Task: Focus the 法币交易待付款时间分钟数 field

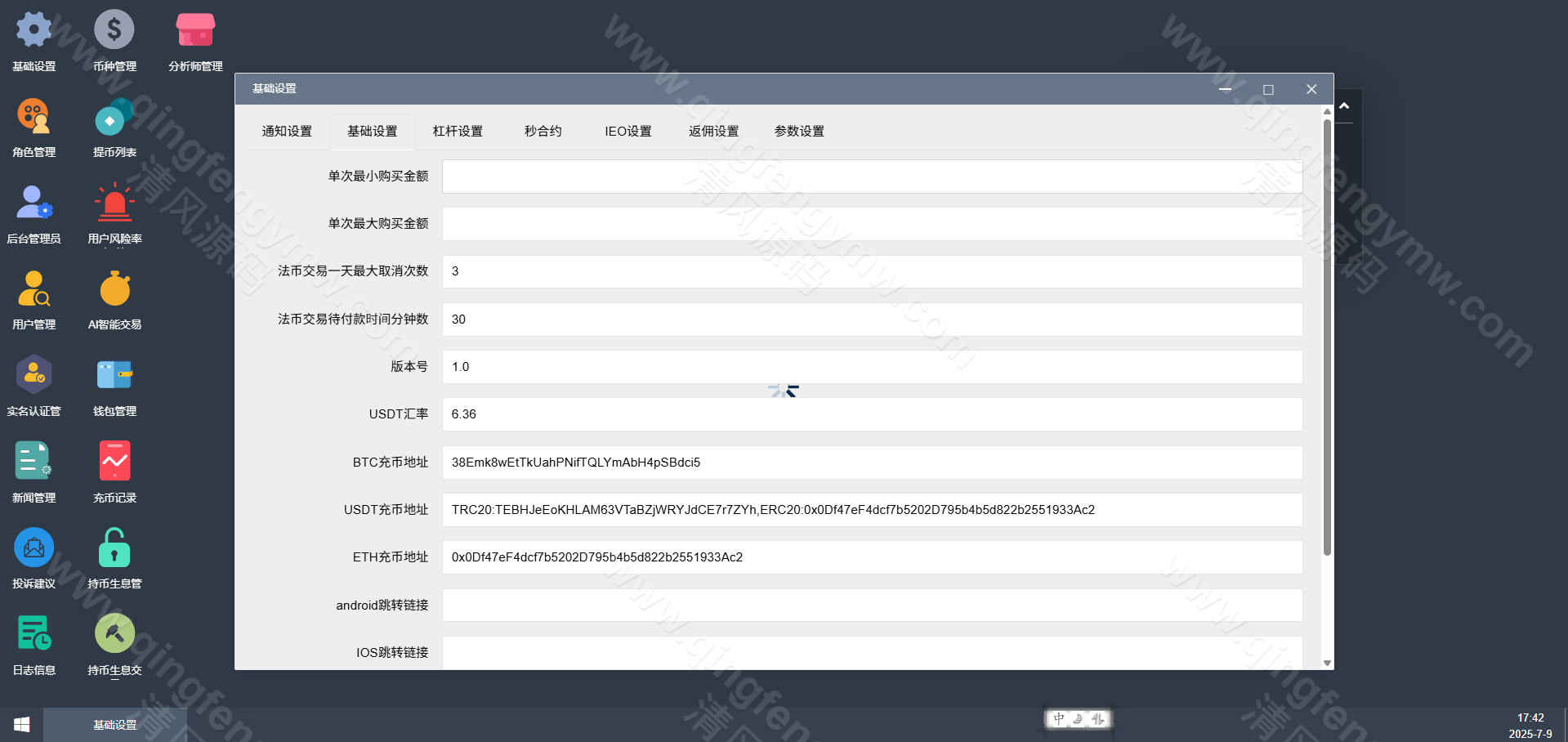Action: click(873, 320)
